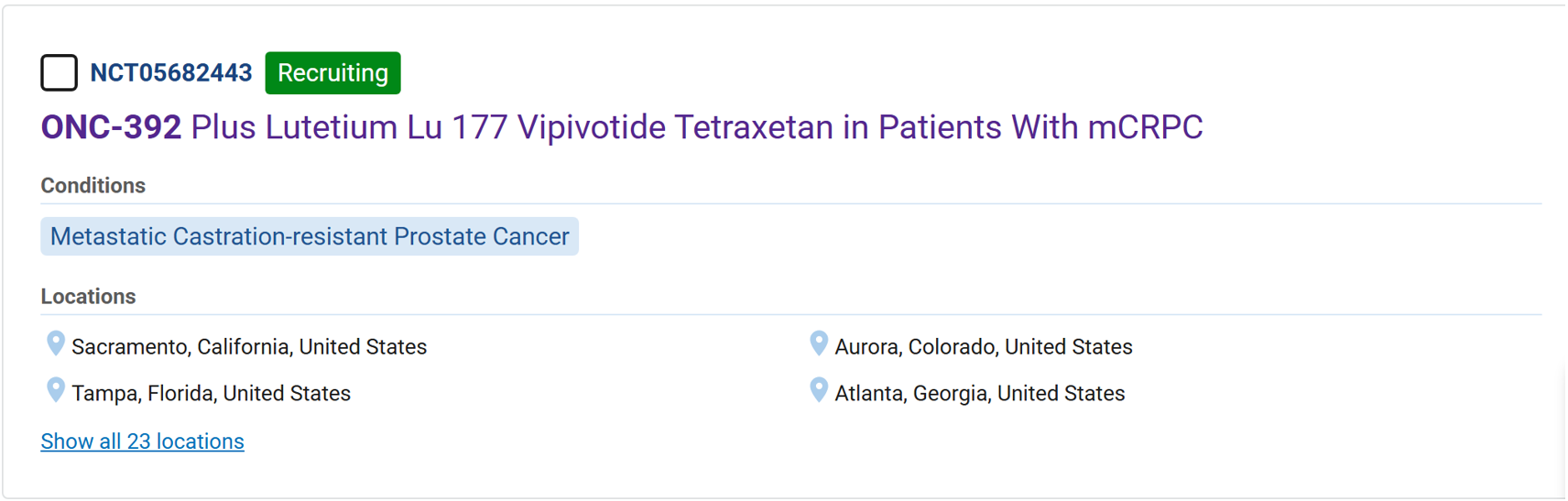Select the Metastatic Castration-resistant Prostate Cancer tag
Viewport: 1568px width, 501px height.
coord(310,236)
